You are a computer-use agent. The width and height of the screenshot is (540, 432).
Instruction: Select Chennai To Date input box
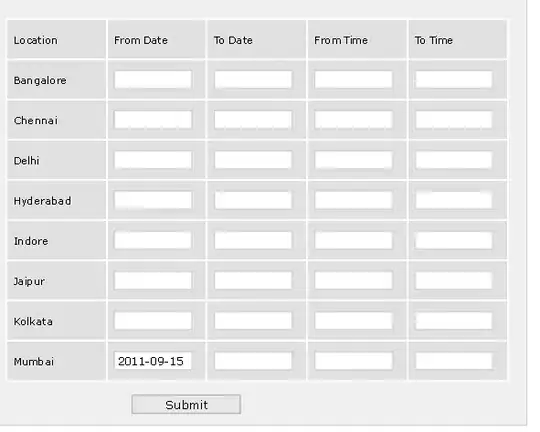click(253, 120)
